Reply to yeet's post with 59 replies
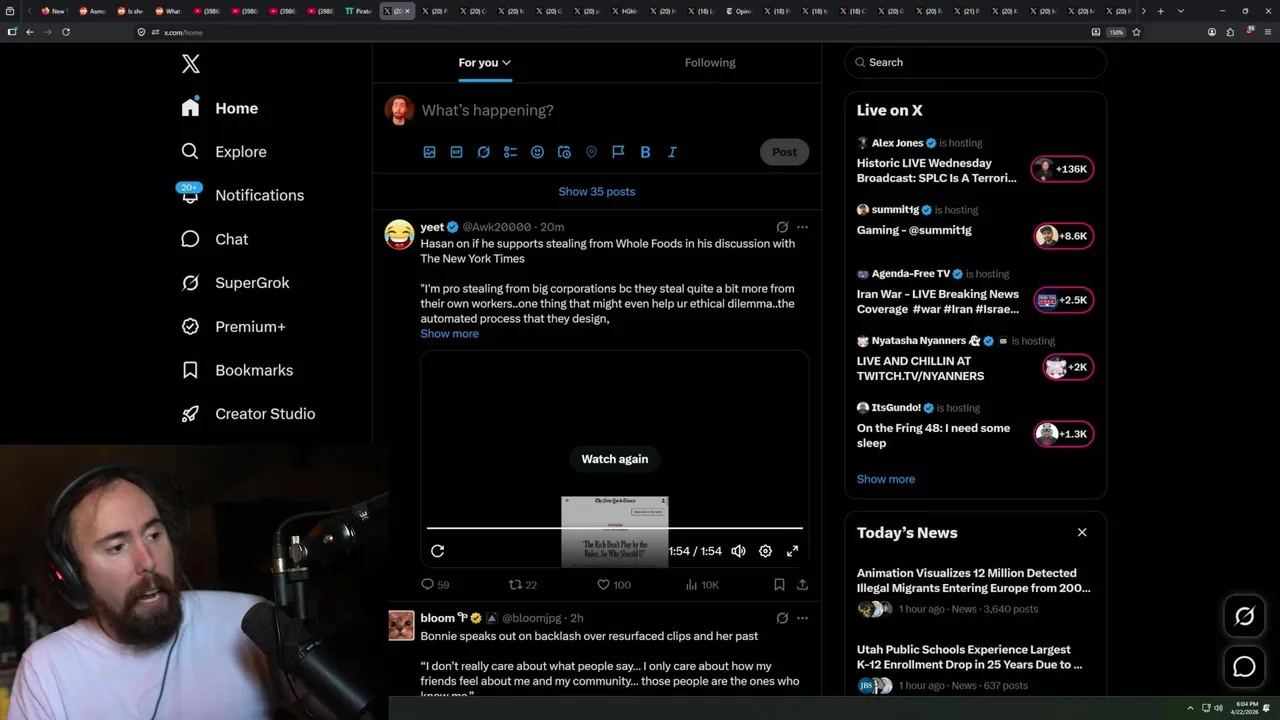This screenshot has height=720, width=1280. click(435, 585)
